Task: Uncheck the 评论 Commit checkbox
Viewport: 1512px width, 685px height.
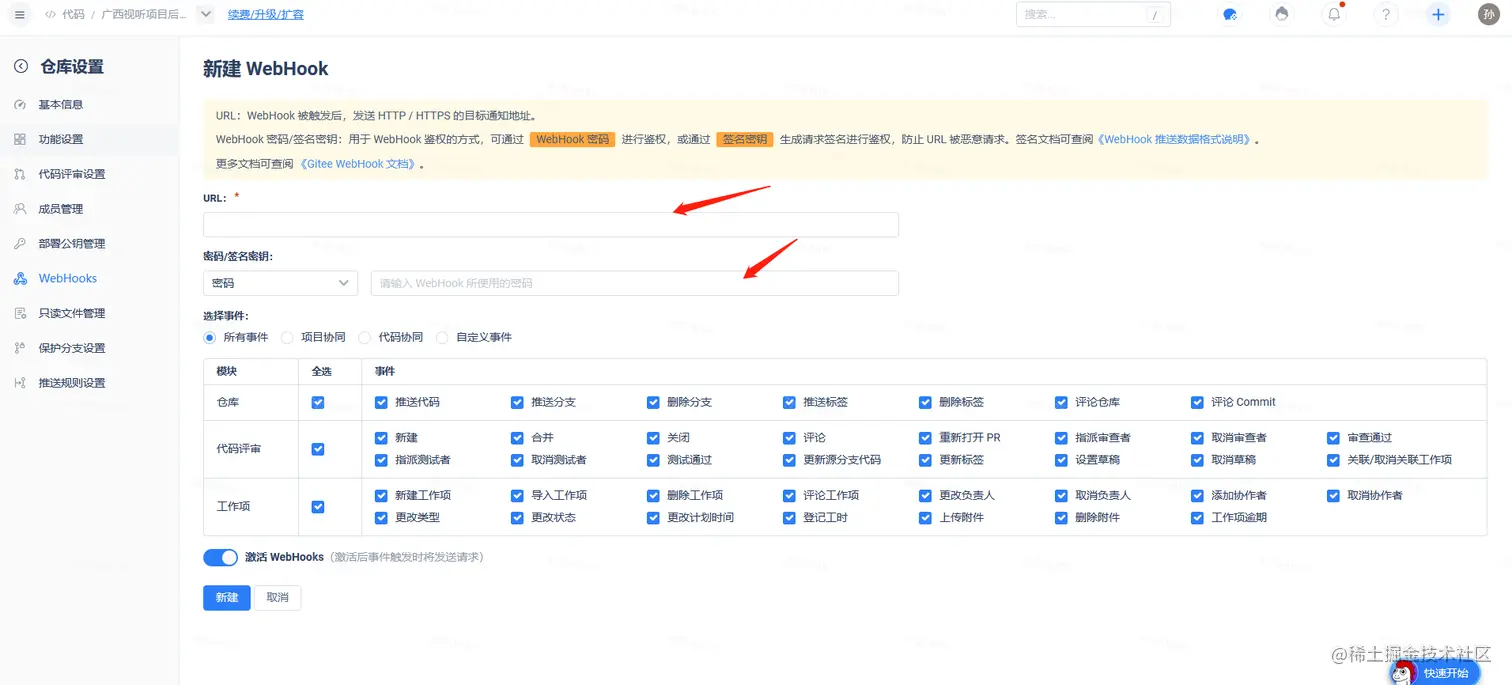Action: coord(1197,402)
